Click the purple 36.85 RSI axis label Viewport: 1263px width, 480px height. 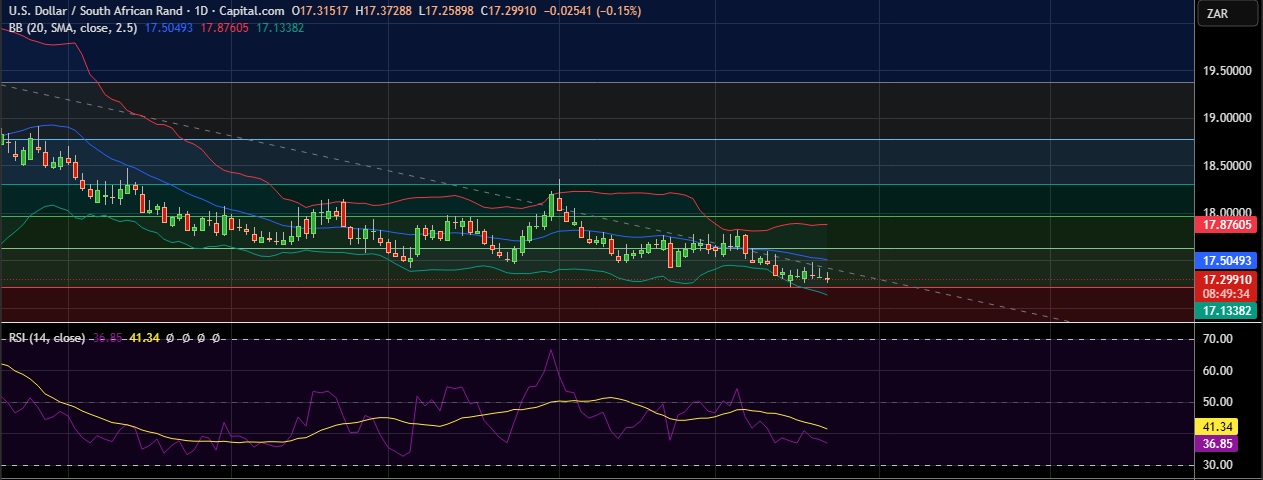1220,443
